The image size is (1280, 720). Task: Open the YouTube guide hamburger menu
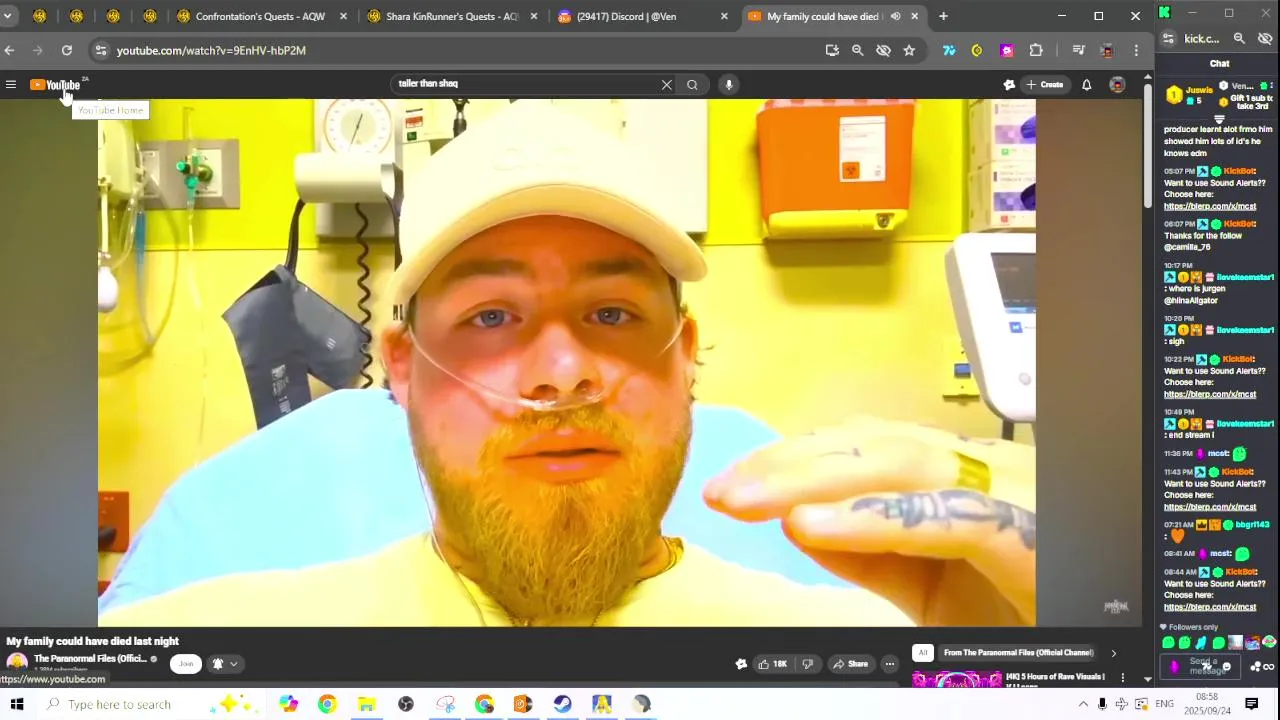point(11,85)
